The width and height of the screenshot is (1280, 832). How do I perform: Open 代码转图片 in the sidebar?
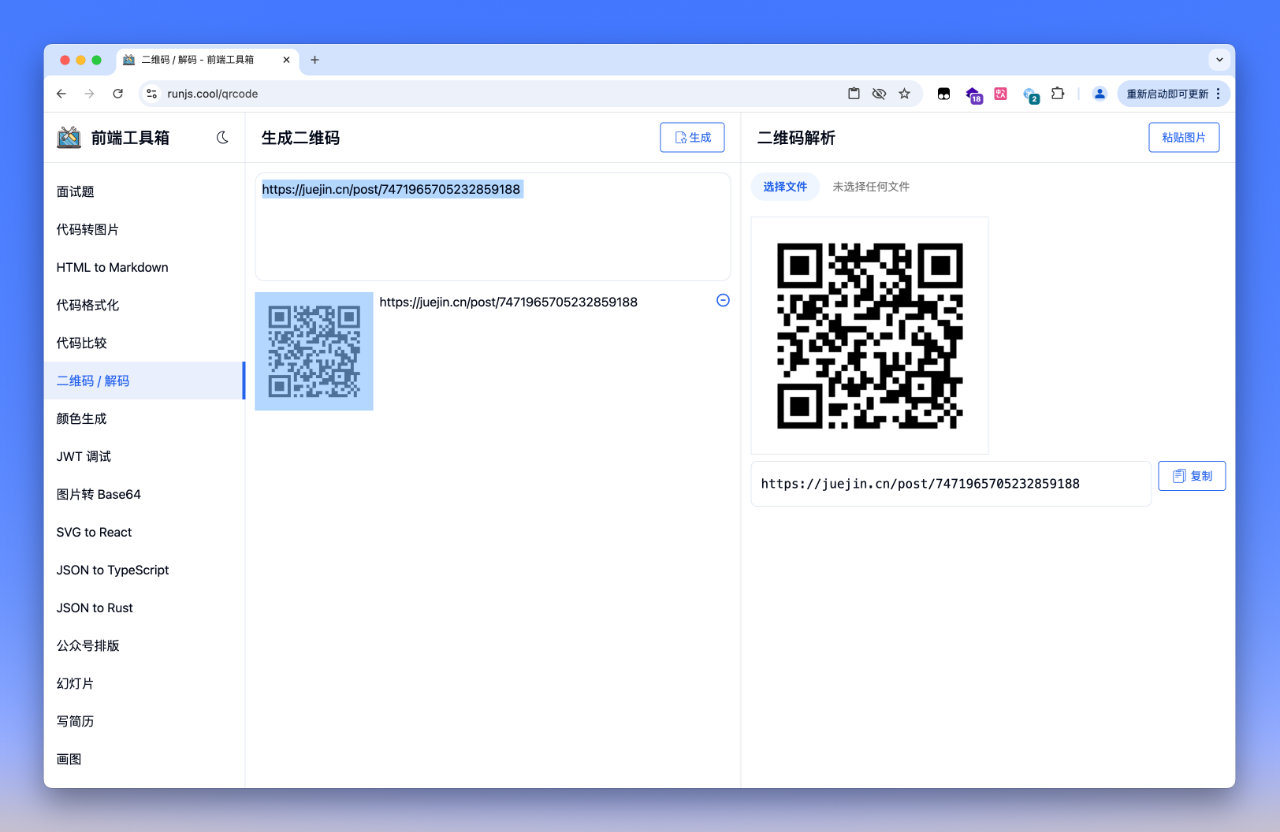[x=144, y=230]
